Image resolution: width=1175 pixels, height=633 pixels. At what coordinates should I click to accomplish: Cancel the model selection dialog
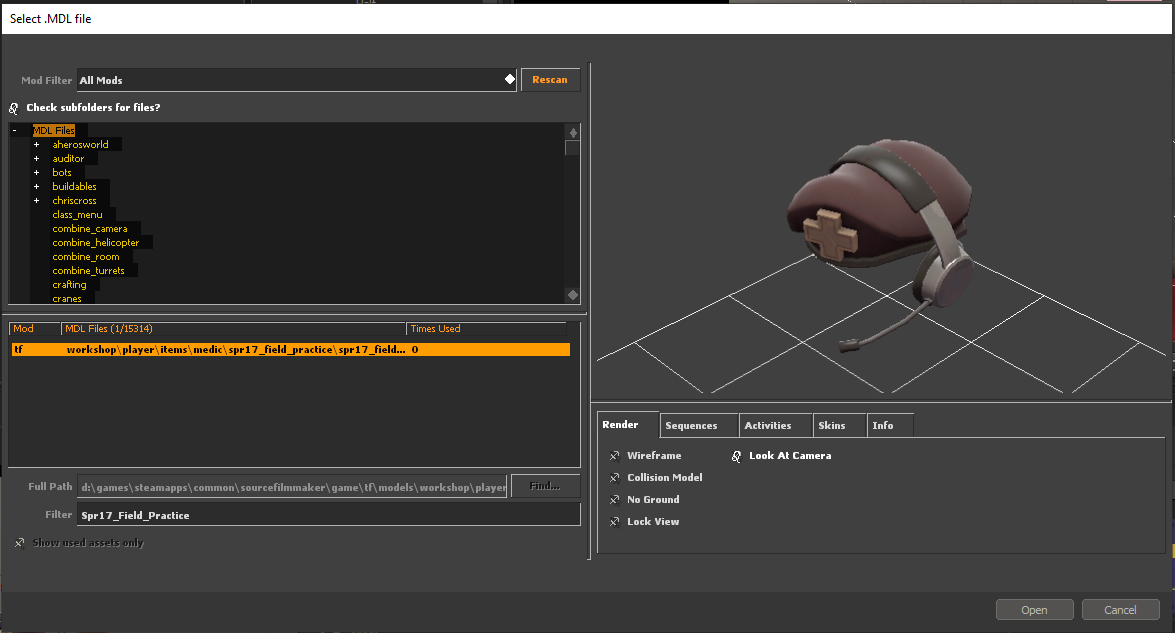tap(1120, 610)
